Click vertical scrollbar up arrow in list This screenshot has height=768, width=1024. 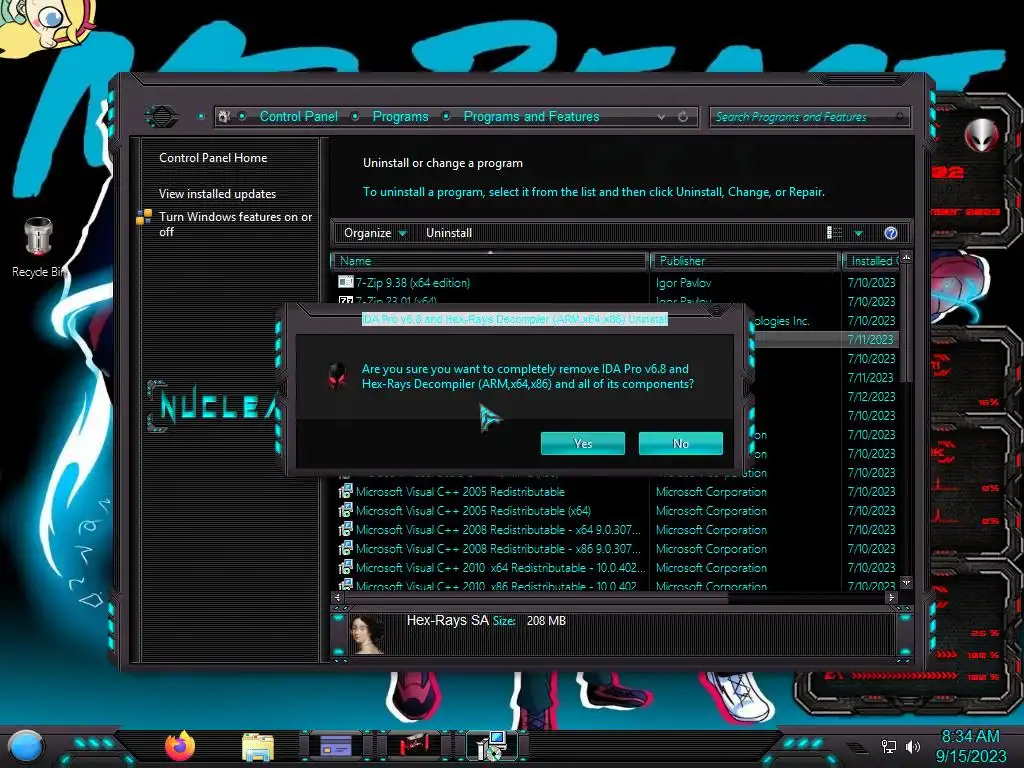click(x=906, y=258)
